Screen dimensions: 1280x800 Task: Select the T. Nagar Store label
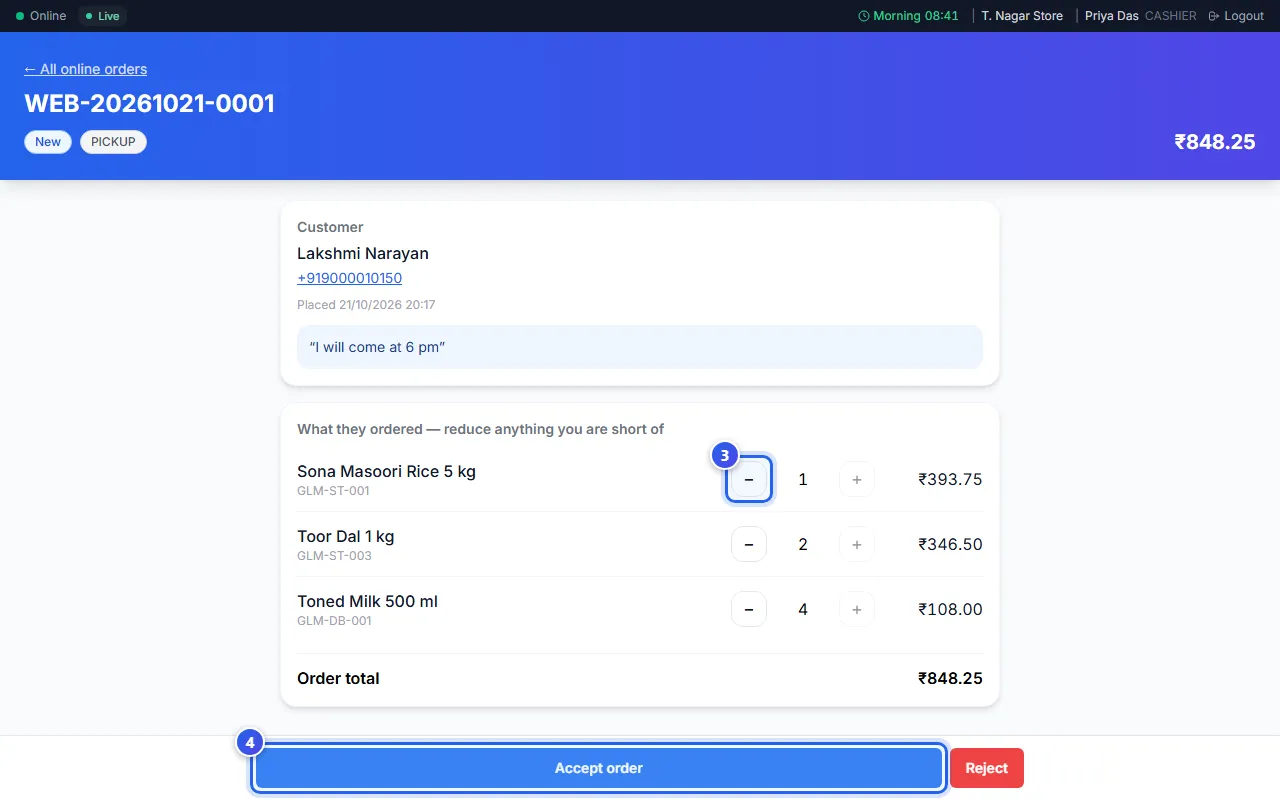coord(1022,16)
